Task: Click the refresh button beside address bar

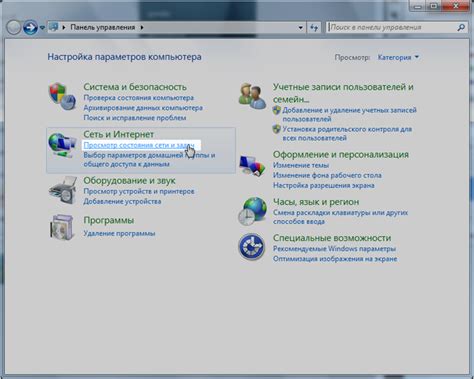Action: point(314,27)
